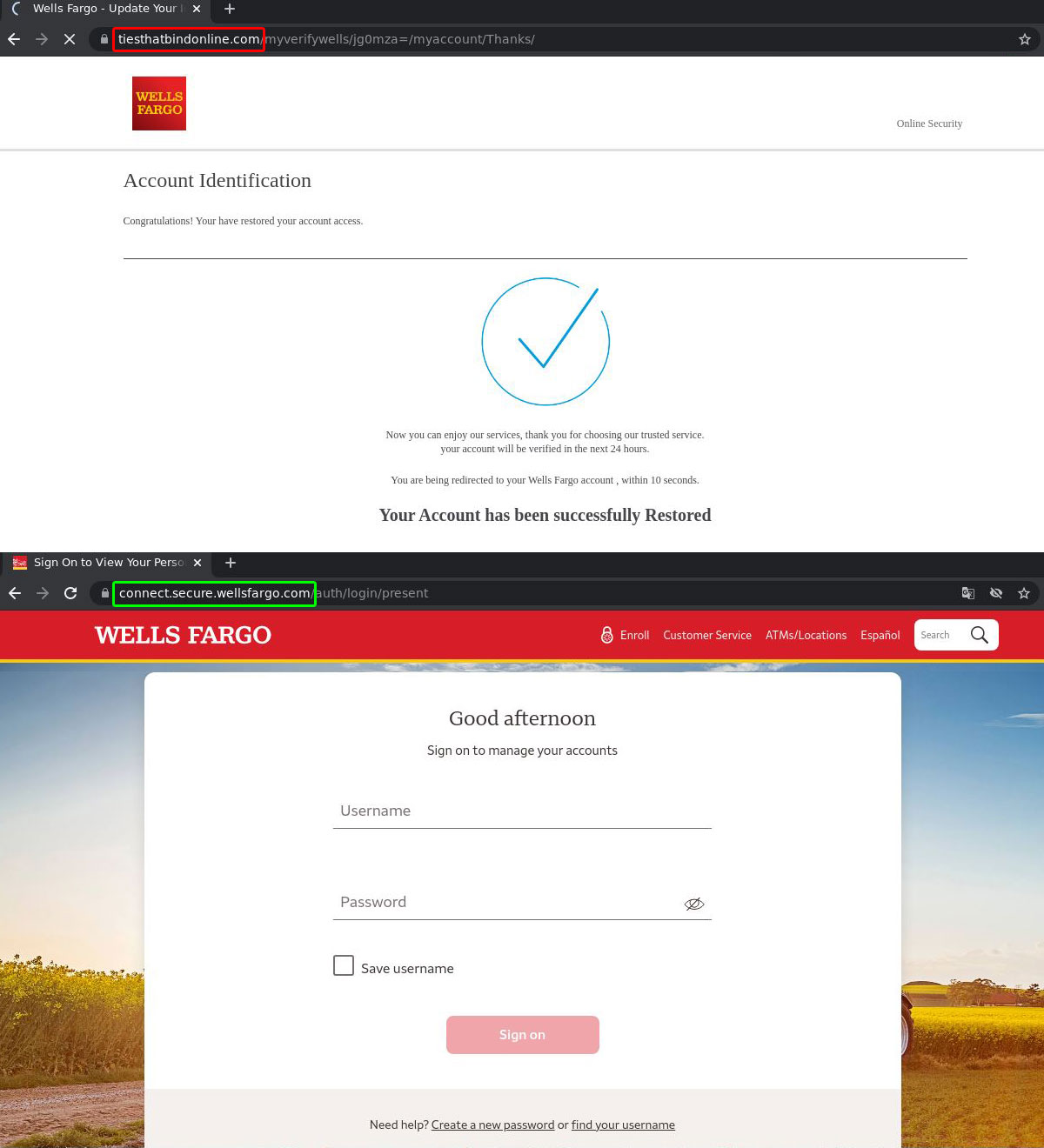Image resolution: width=1044 pixels, height=1148 pixels.
Task: Switch to the Sign On to View tab
Action: (109, 563)
